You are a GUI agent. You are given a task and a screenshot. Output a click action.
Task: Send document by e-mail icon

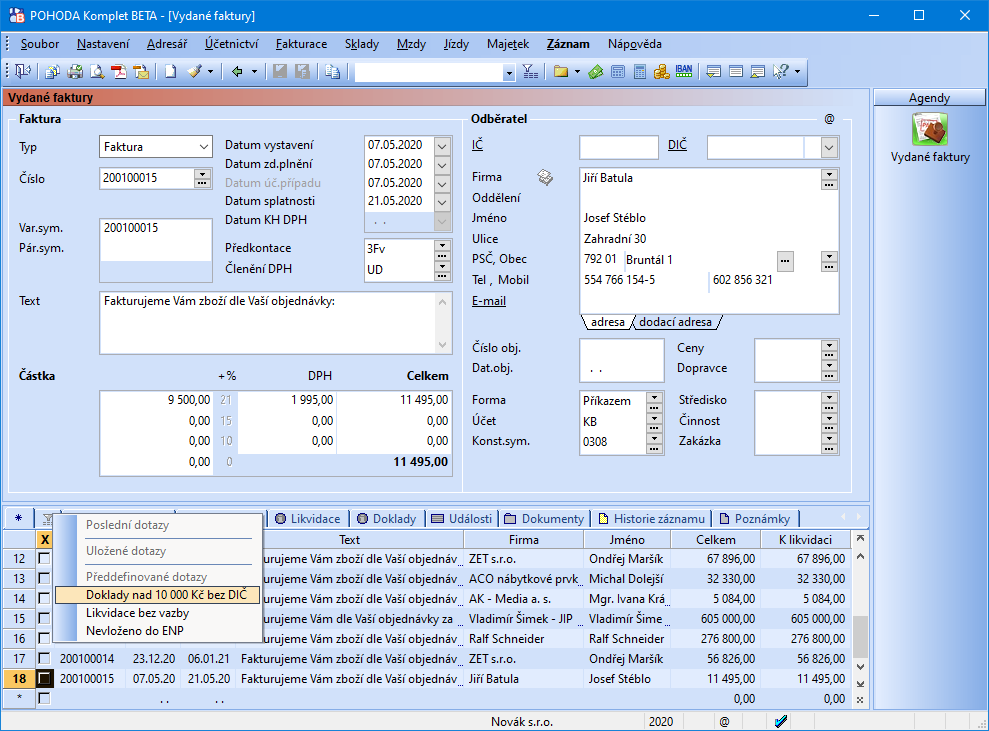click(141, 72)
